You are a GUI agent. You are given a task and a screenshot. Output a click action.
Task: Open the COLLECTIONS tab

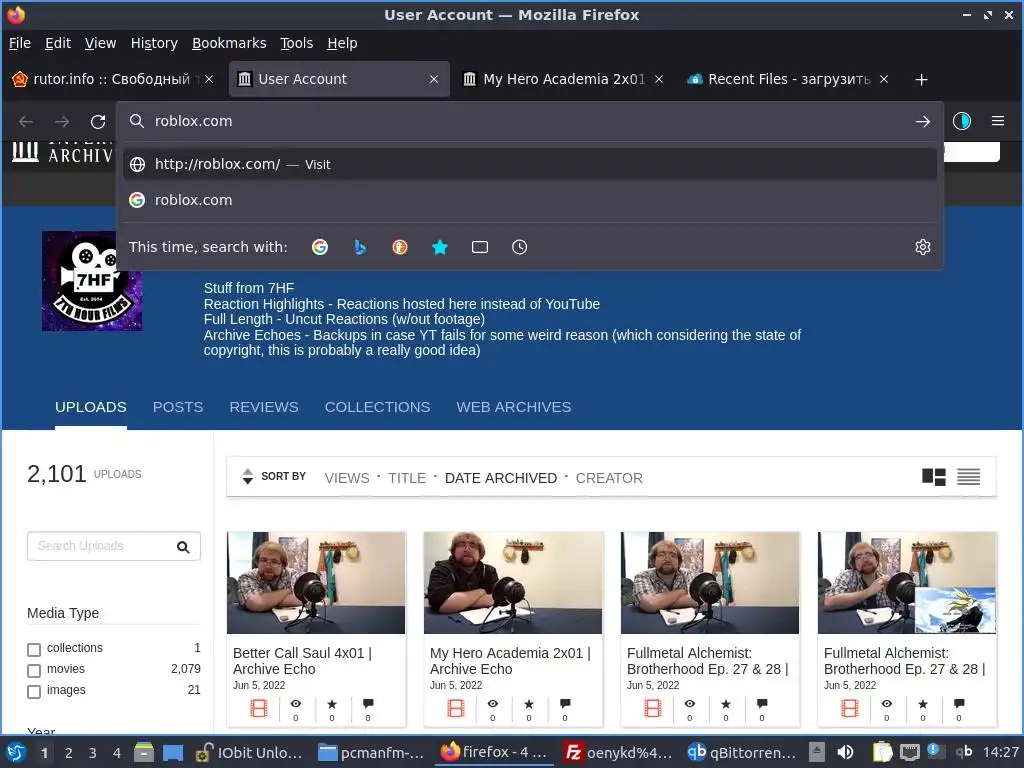tap(377, 407)
